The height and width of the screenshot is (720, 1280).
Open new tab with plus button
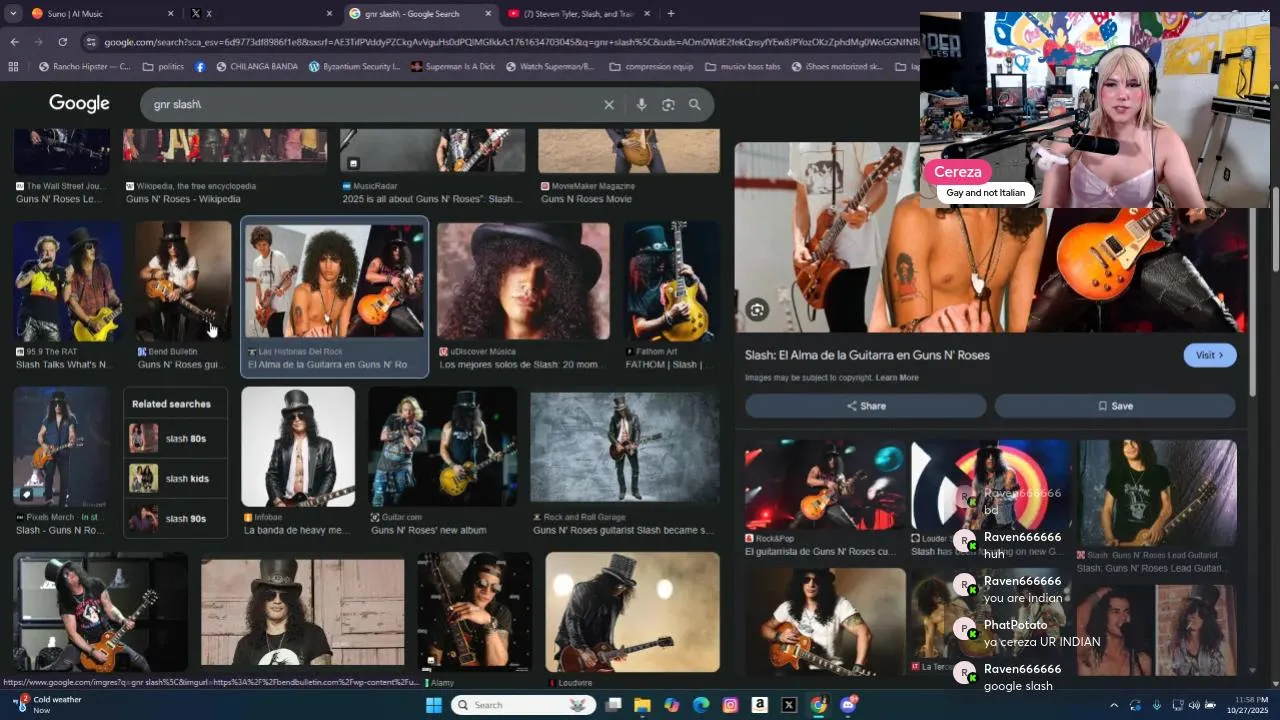(x=670, y=14)
